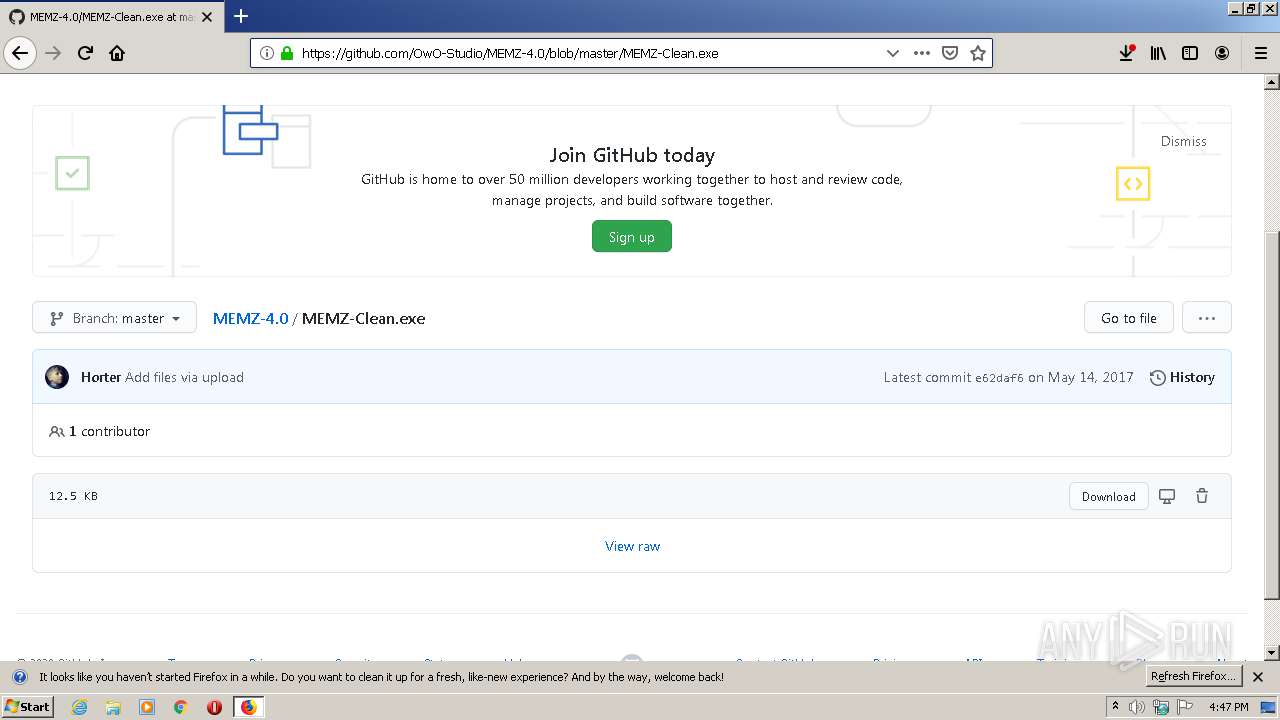This screenshot has width=1280, height=720.
Task: Open the commit hash e62daf6
Action: click(x=999, y=378)
